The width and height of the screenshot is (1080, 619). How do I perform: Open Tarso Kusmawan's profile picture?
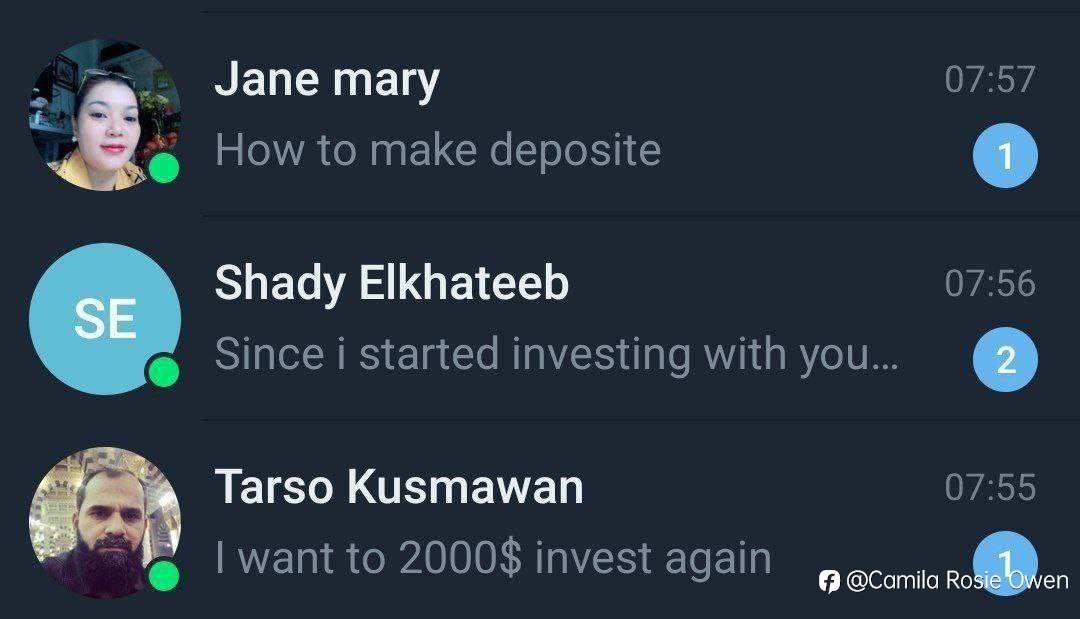pos(104,523)
